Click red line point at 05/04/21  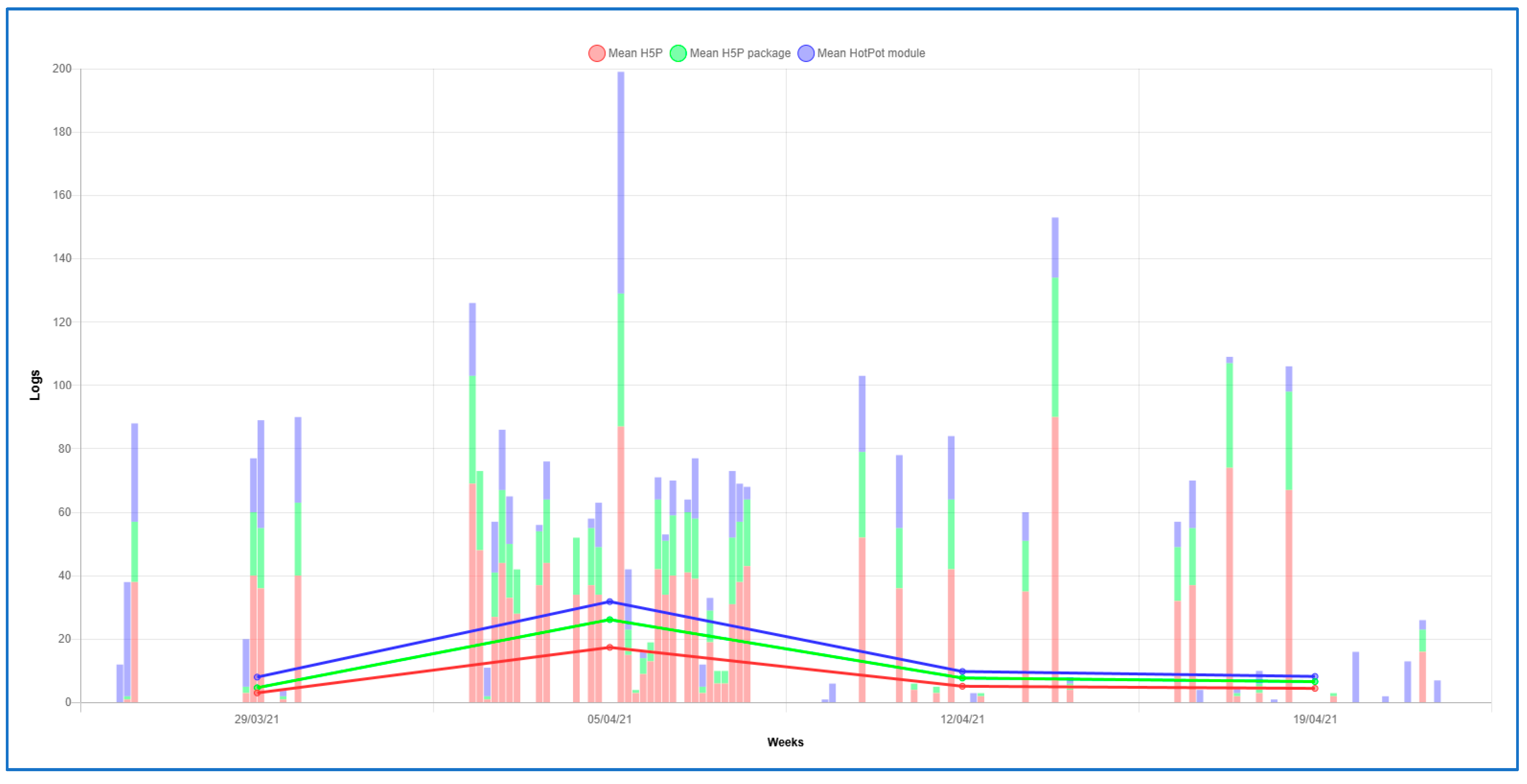(609, 648)
